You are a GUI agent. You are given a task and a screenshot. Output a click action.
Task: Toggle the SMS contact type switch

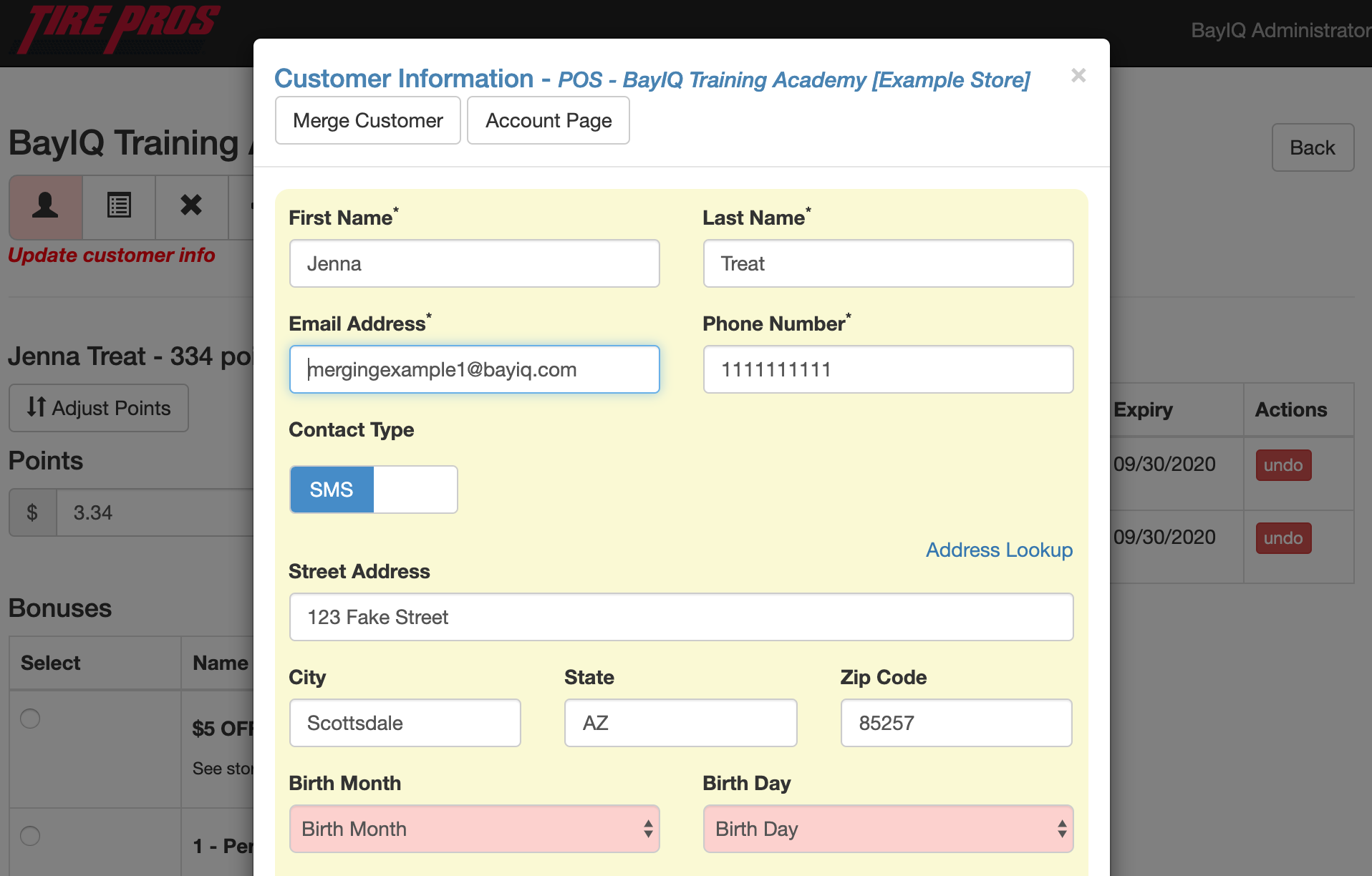coord(373,490)
